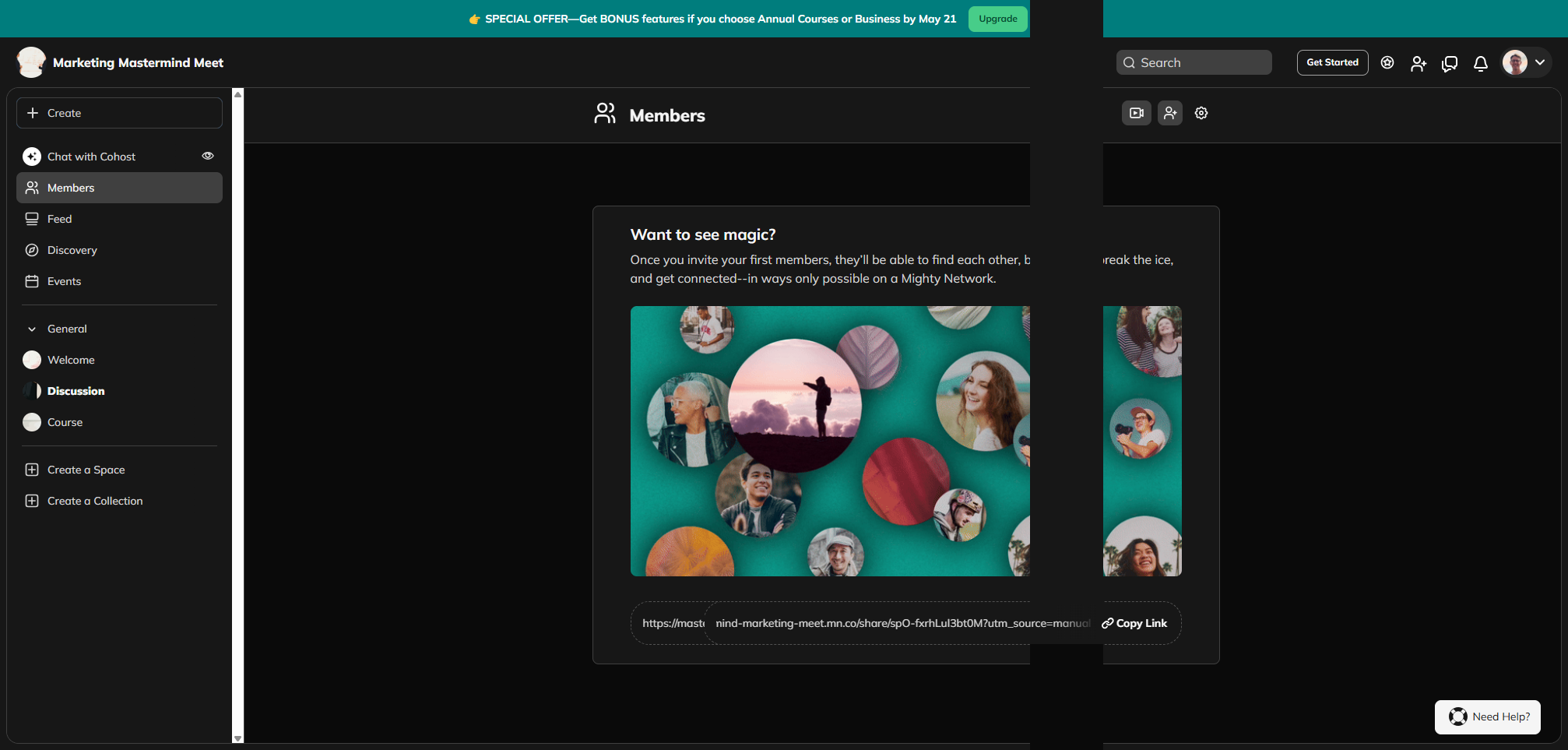Click the add person icon in top bar

[1418, 63]
